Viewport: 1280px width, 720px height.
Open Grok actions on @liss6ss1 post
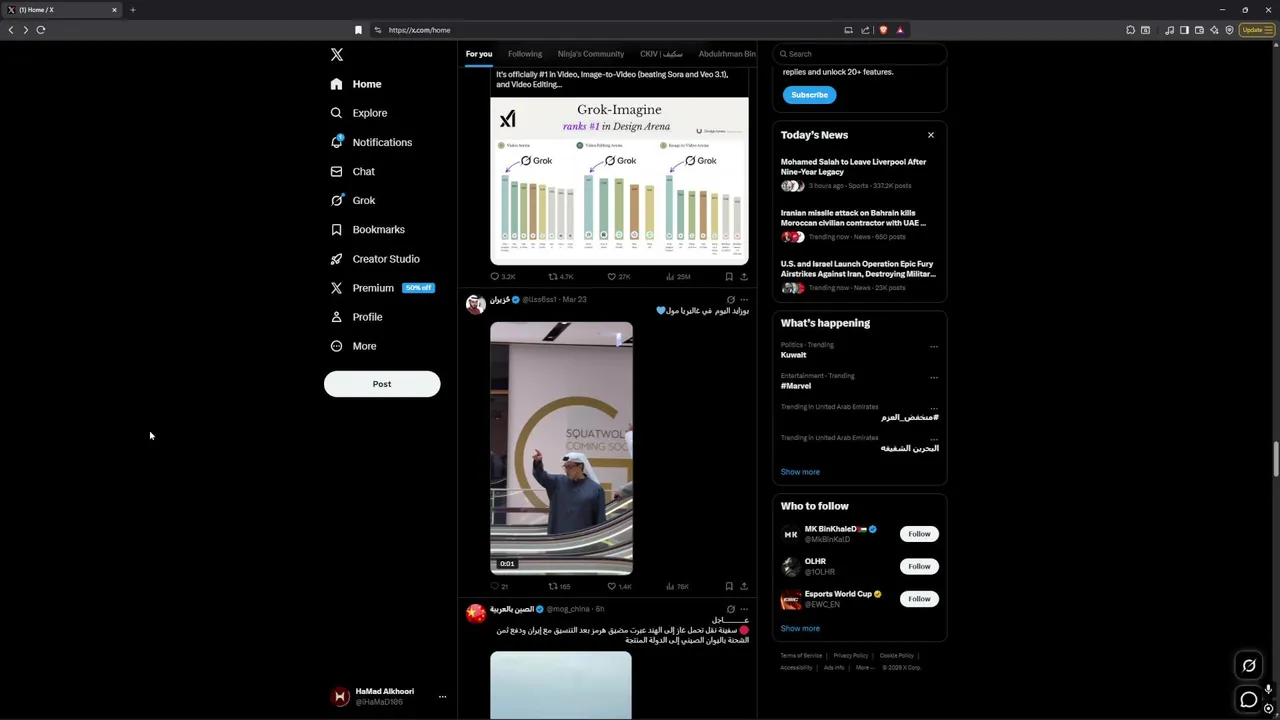pos(730,300)
